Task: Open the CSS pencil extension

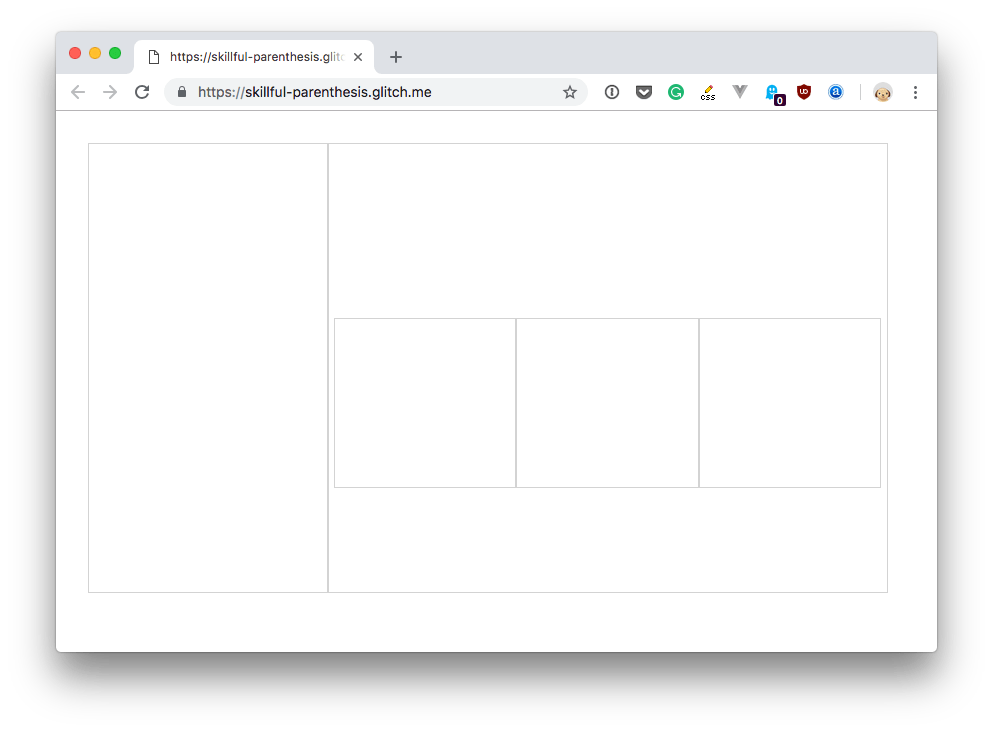Action: click(x=708, y=93)
